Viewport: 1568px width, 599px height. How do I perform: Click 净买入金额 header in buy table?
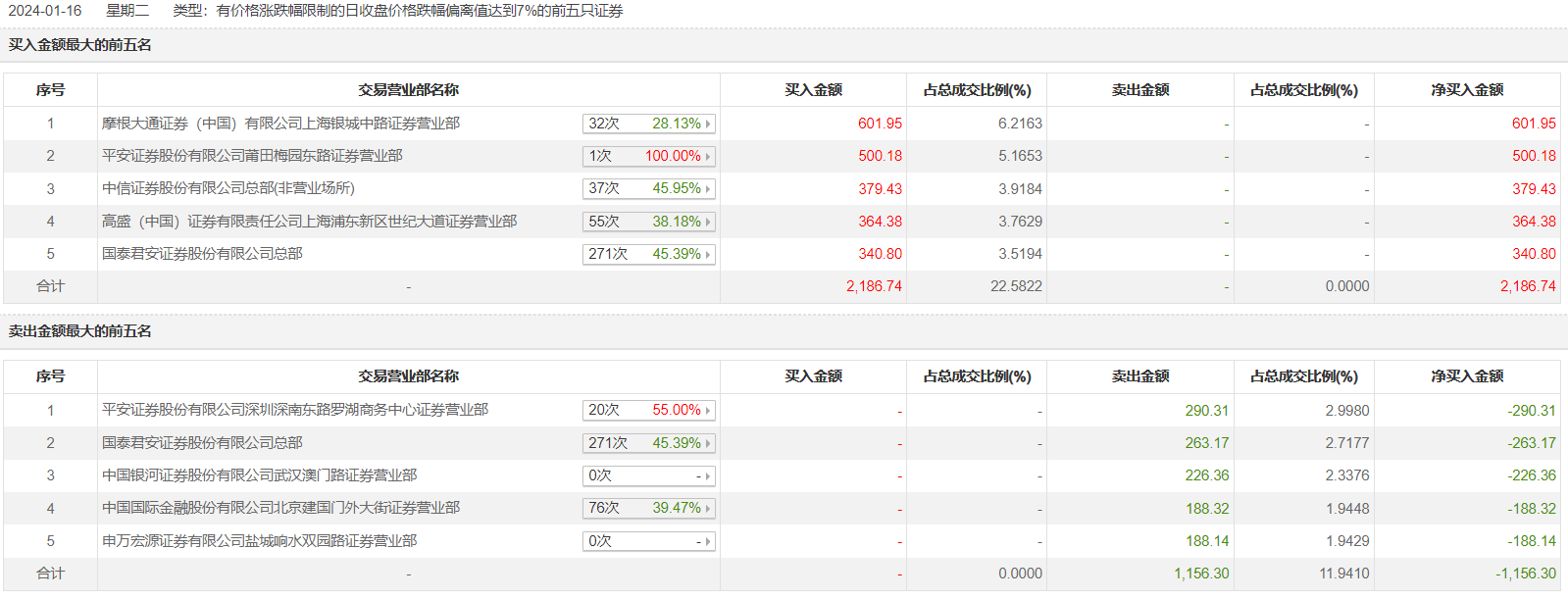1467,90
